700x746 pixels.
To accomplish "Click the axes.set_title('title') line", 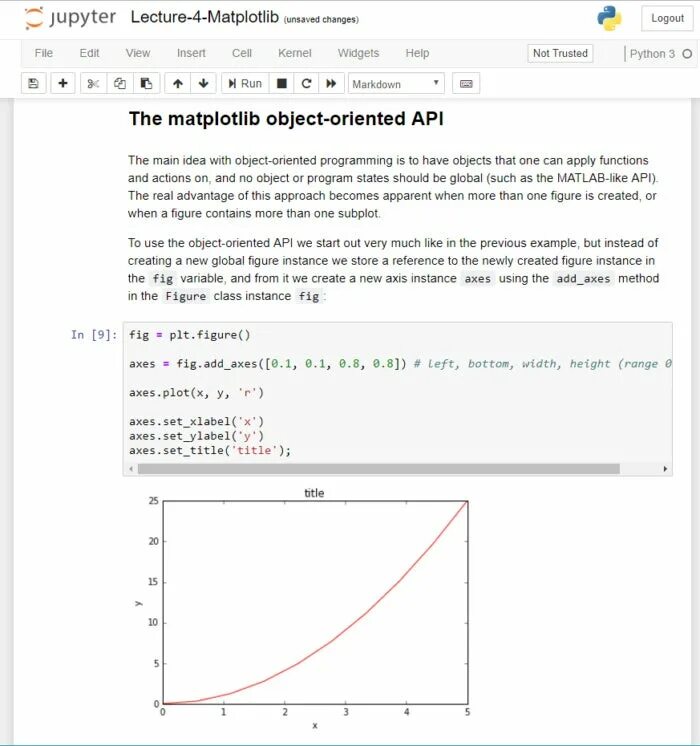I will 210,450.
